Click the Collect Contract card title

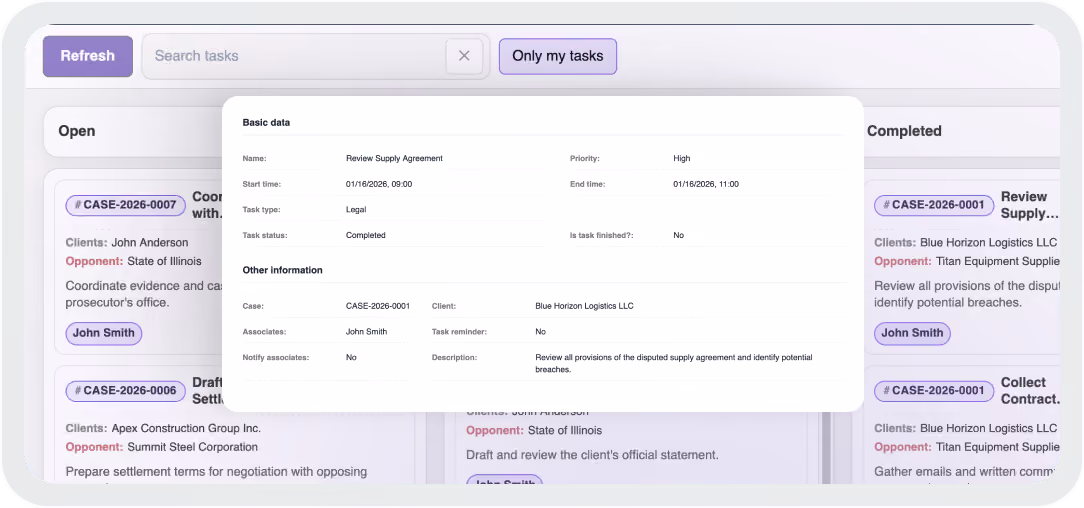(x=1030, y=391)
